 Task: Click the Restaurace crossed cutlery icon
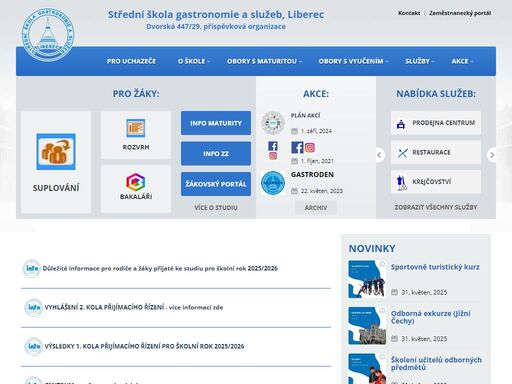pos(402,153)
